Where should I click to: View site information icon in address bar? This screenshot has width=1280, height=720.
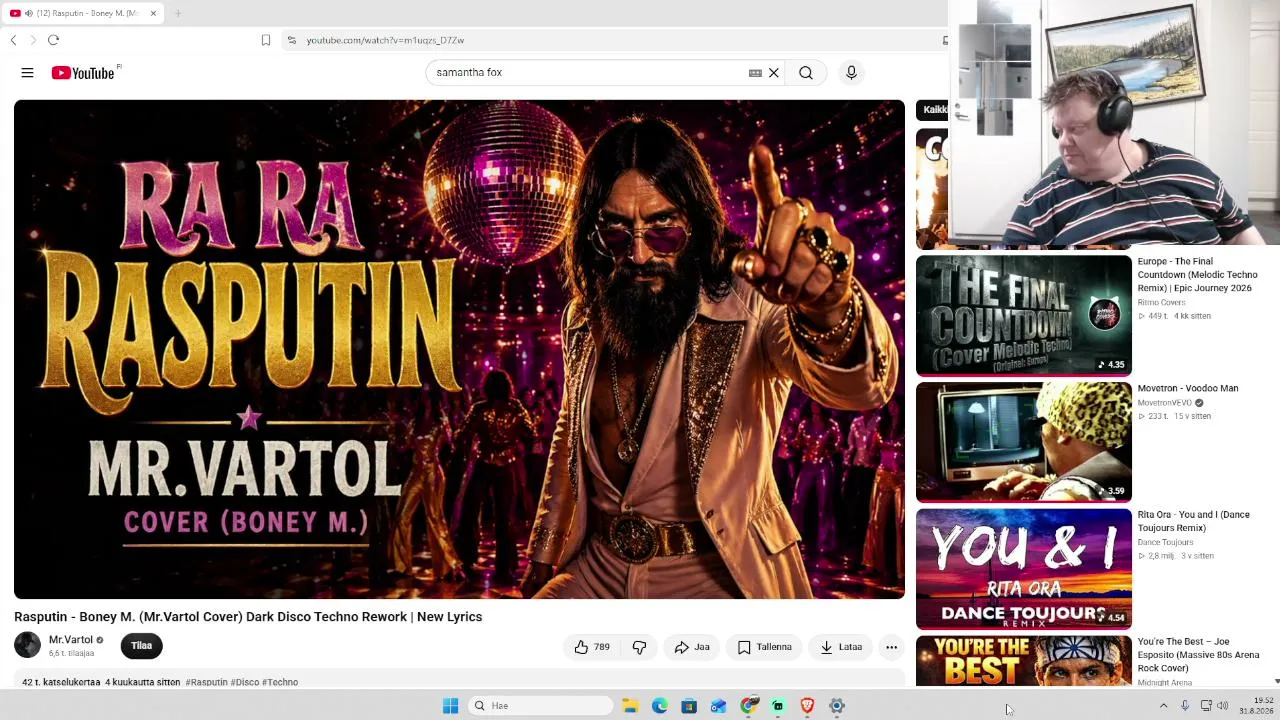(x=291, y=40)
